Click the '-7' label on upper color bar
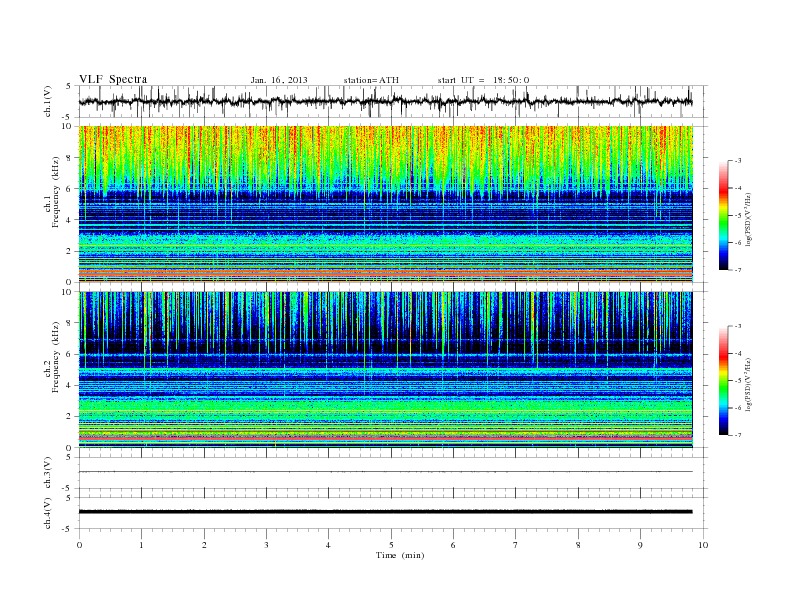The height and width of the screenshot is (612, 792). click(737, 270)
